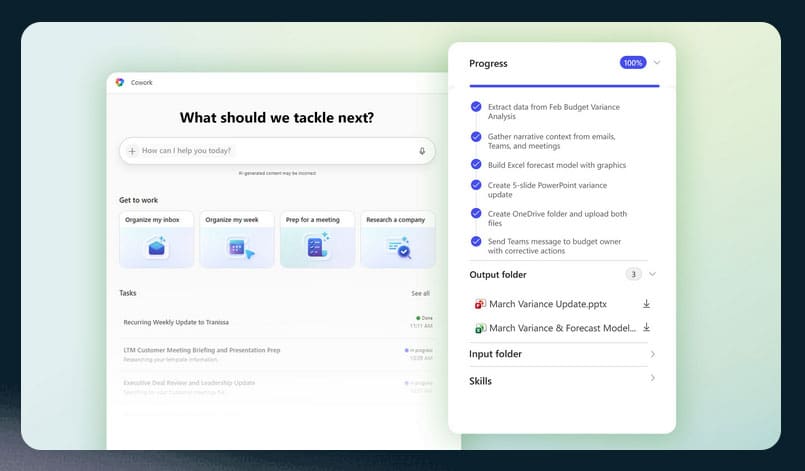The image size is (805, 471).
Task: Open the Organize my week card
Action: (237, 239)
